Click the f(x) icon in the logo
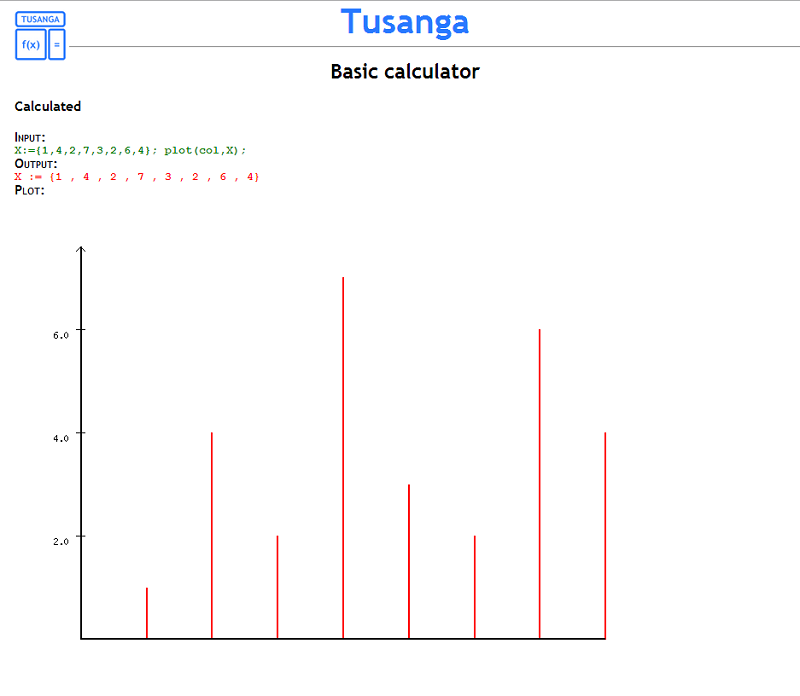 coord(31,44)
